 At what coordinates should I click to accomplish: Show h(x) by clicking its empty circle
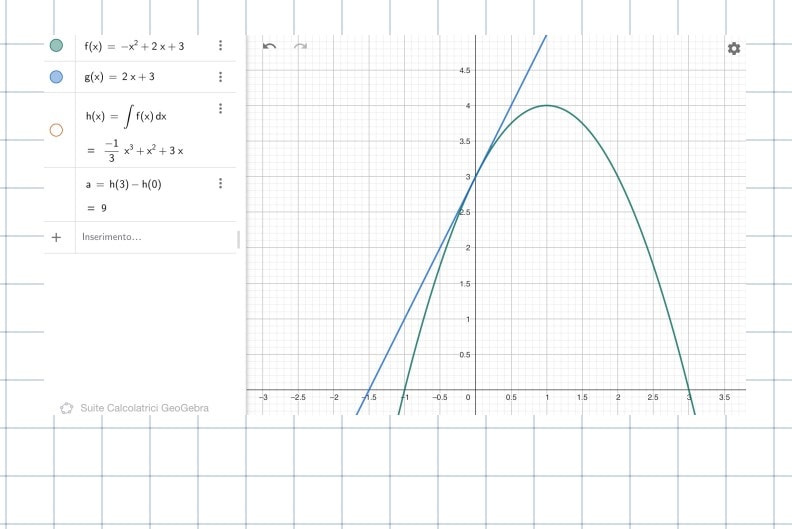click(x=56, y=130)
